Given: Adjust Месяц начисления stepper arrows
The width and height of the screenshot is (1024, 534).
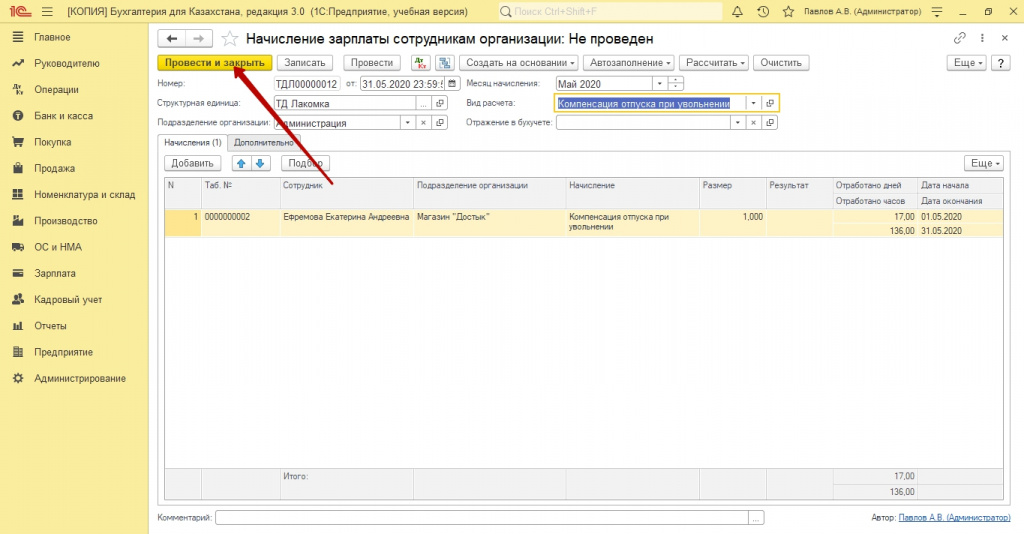Looking at the screenshot, I should click(676, 84).
